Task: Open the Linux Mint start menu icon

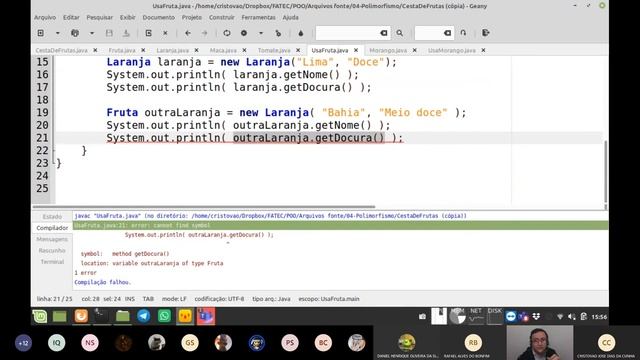Action: 40,316
